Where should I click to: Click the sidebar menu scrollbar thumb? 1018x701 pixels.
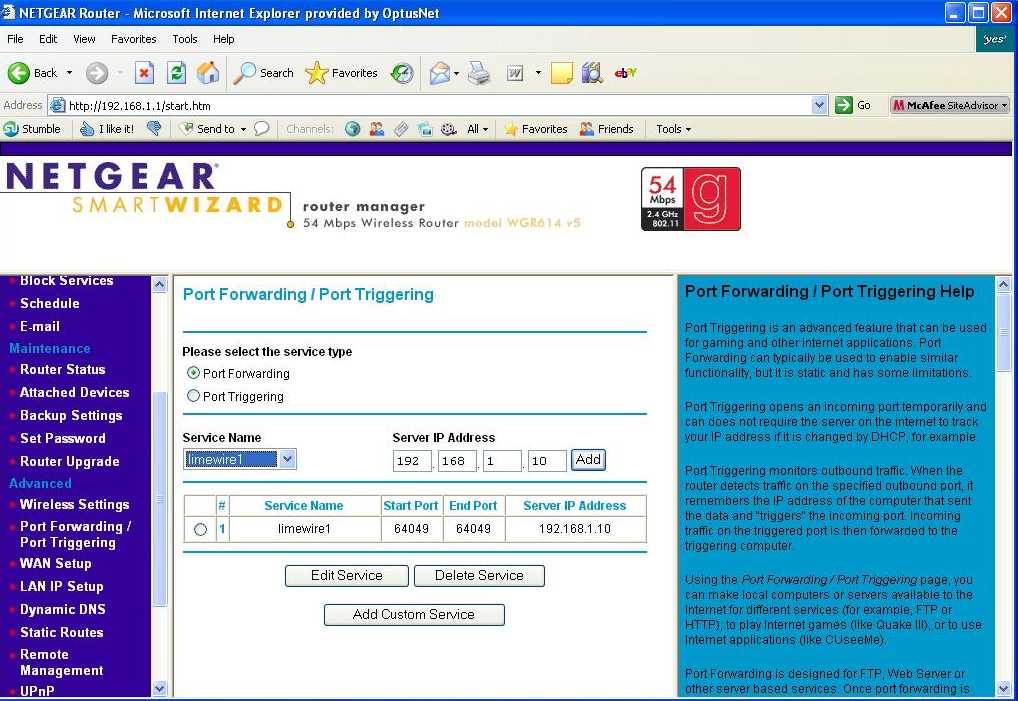[x=160, y=498]
